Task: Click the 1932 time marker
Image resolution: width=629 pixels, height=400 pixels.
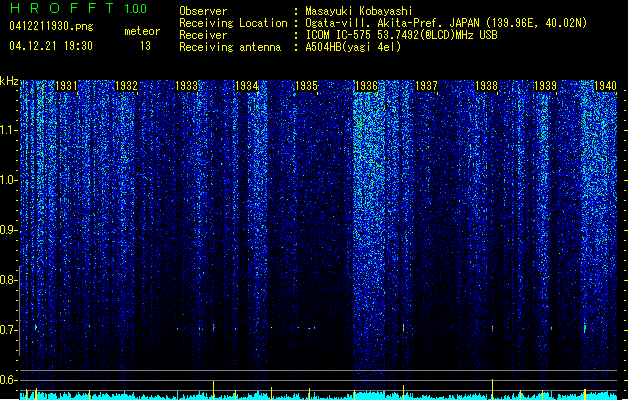Action: (126, 86)
